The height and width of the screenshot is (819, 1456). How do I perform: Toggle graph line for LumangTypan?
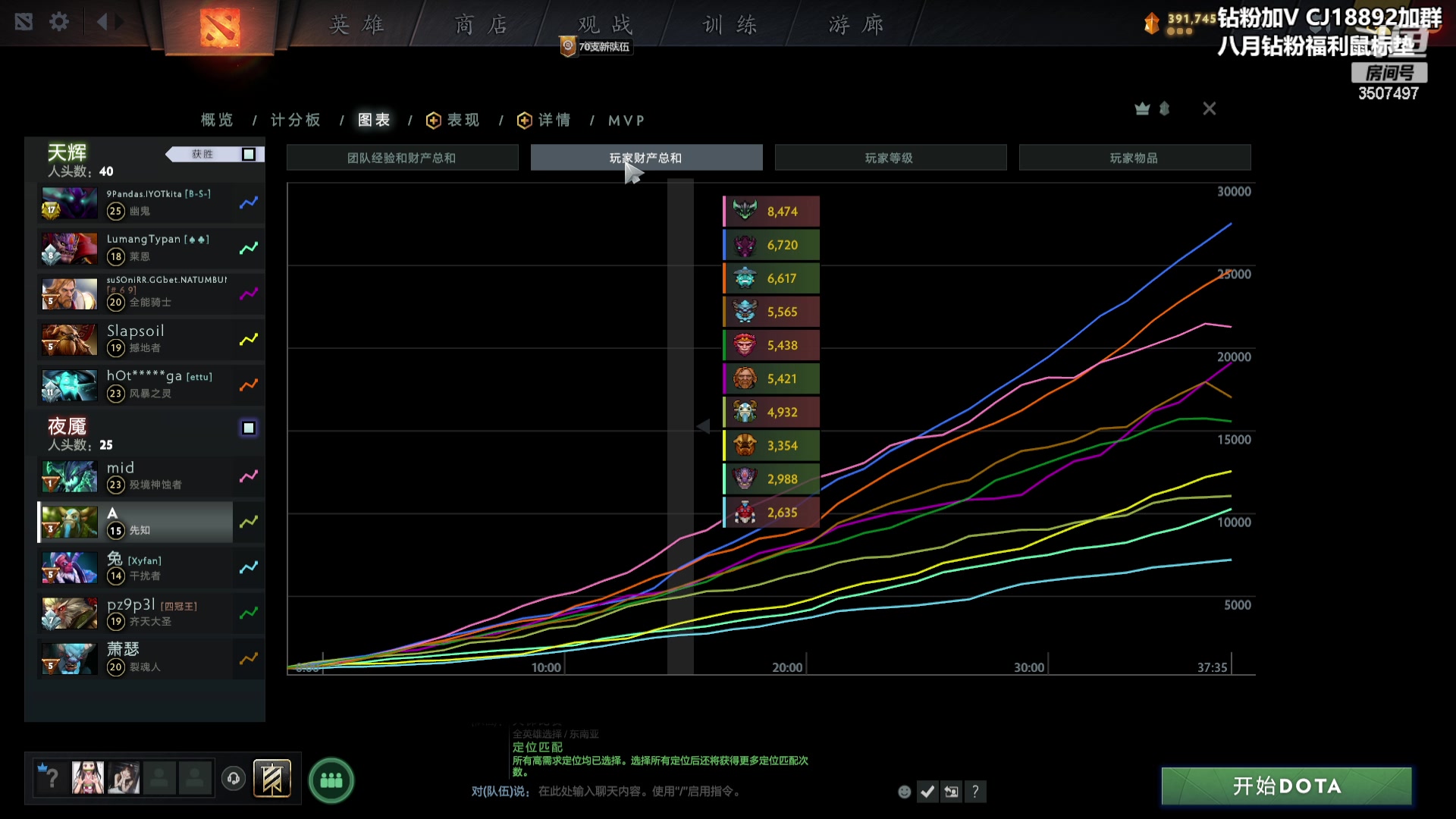pyautogui.click(x=249, y=248)
